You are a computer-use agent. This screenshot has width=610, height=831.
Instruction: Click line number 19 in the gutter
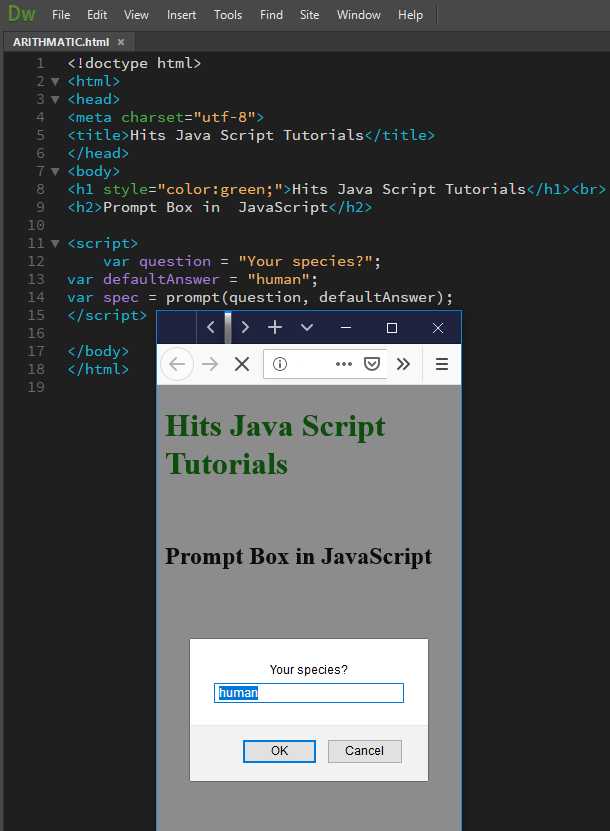36,388
